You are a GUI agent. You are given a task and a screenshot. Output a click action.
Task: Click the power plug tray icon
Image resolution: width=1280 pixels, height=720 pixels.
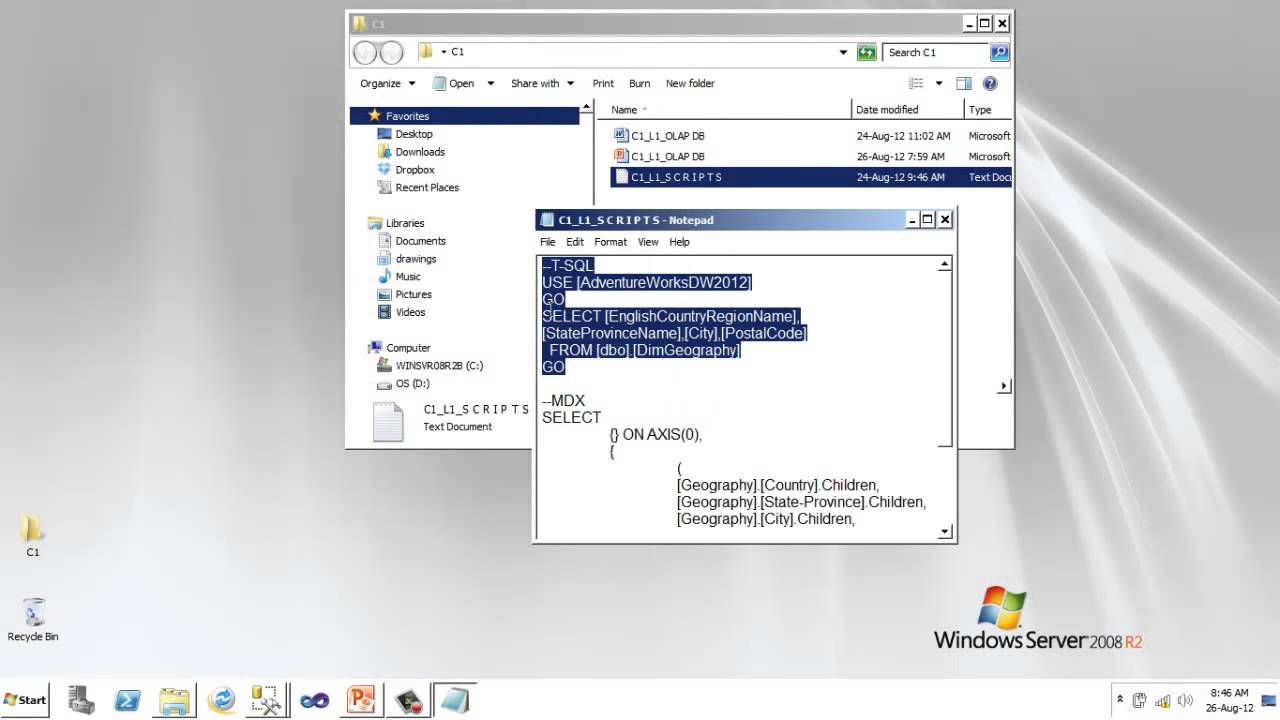(x=1141, y=700)
